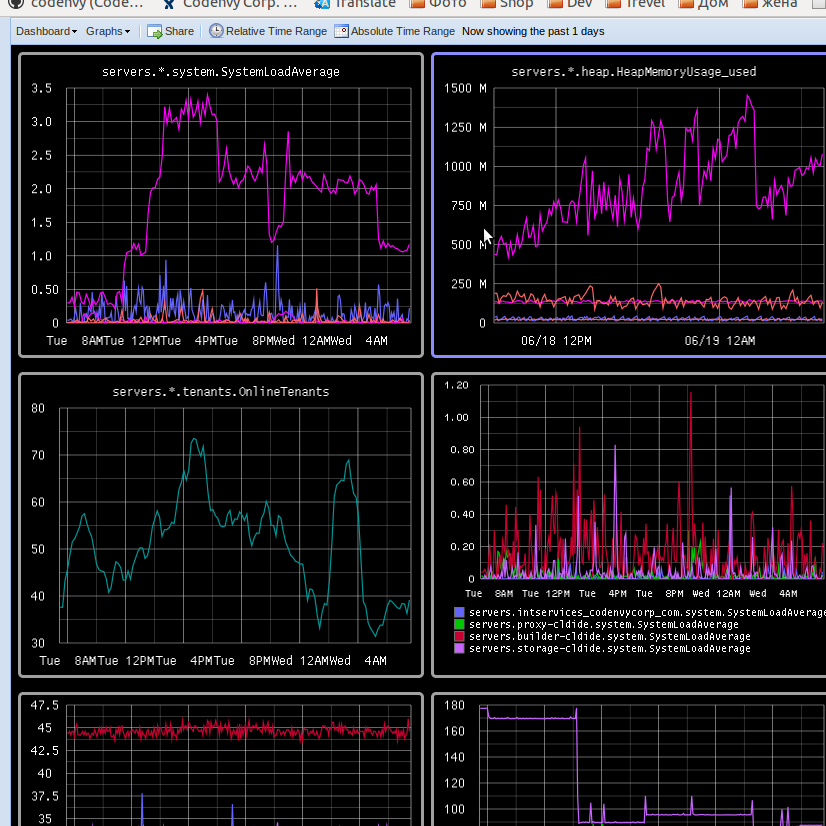Open the Codenvy Corp bookmark
This screenshot has height=826, width=826.
tap(228, 3)
